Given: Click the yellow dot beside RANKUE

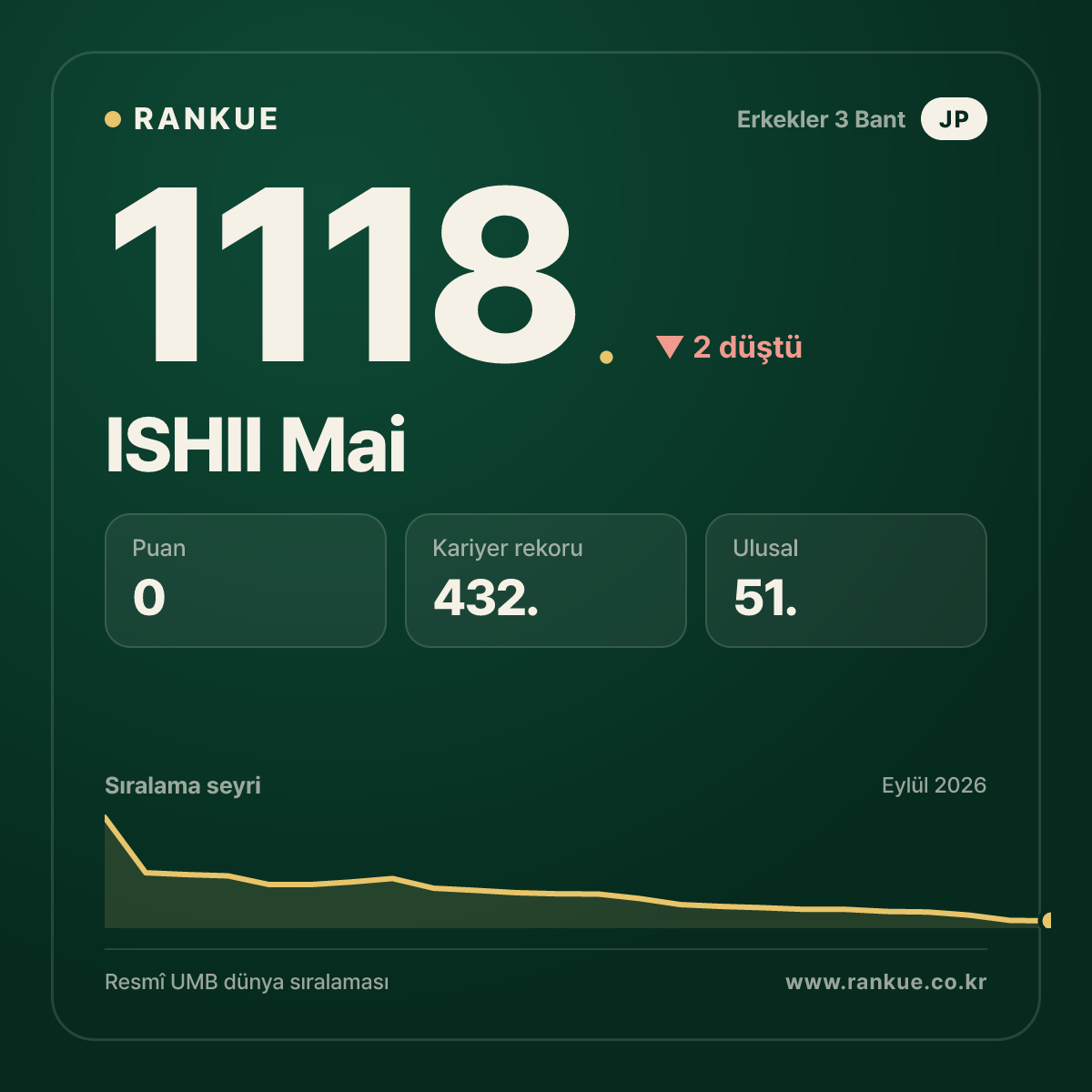Looking at the screenshot, I should (113, 119).
